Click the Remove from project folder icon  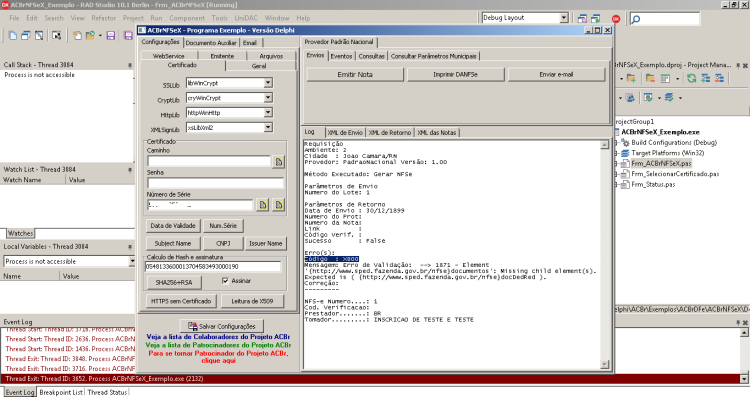[650, 78]
